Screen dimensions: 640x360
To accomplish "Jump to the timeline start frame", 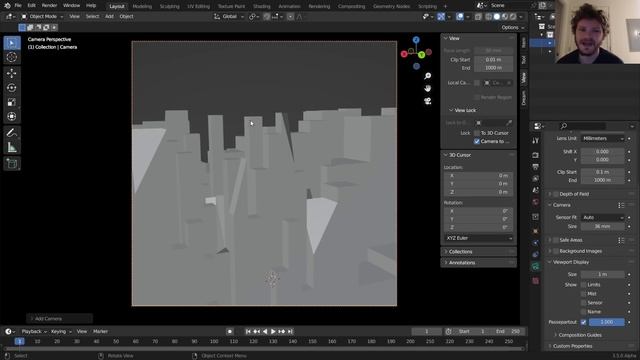I will tap(248, 331).
